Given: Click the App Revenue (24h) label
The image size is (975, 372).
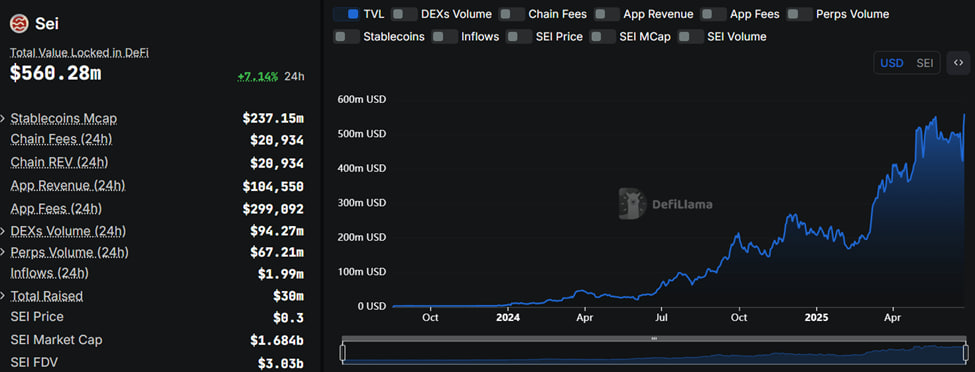Looking at the screenshot, I should pyautogui.click(x=68, y=185).
